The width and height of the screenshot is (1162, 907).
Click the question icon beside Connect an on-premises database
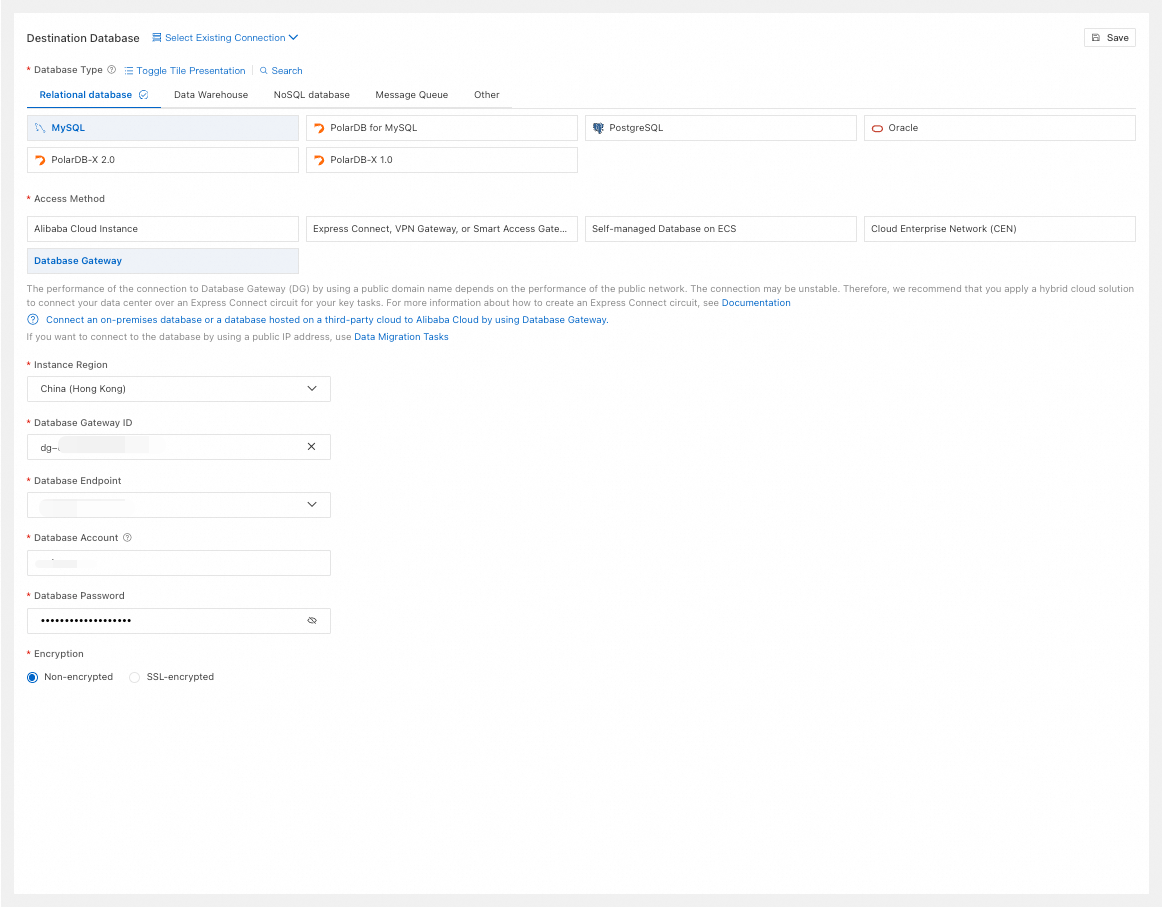tap(33, 320)
